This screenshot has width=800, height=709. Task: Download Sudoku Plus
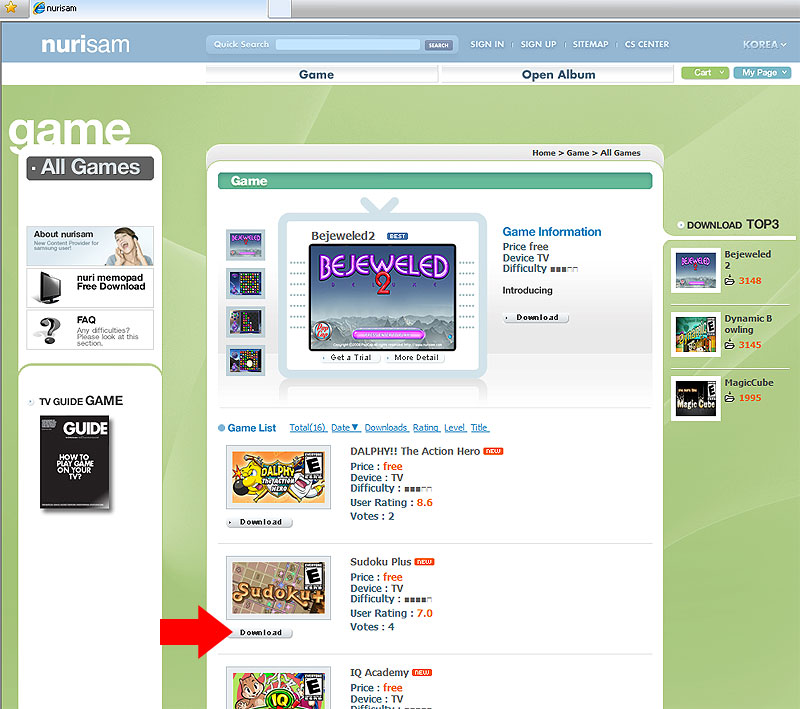pyautogui.click(x=260, y=633)
